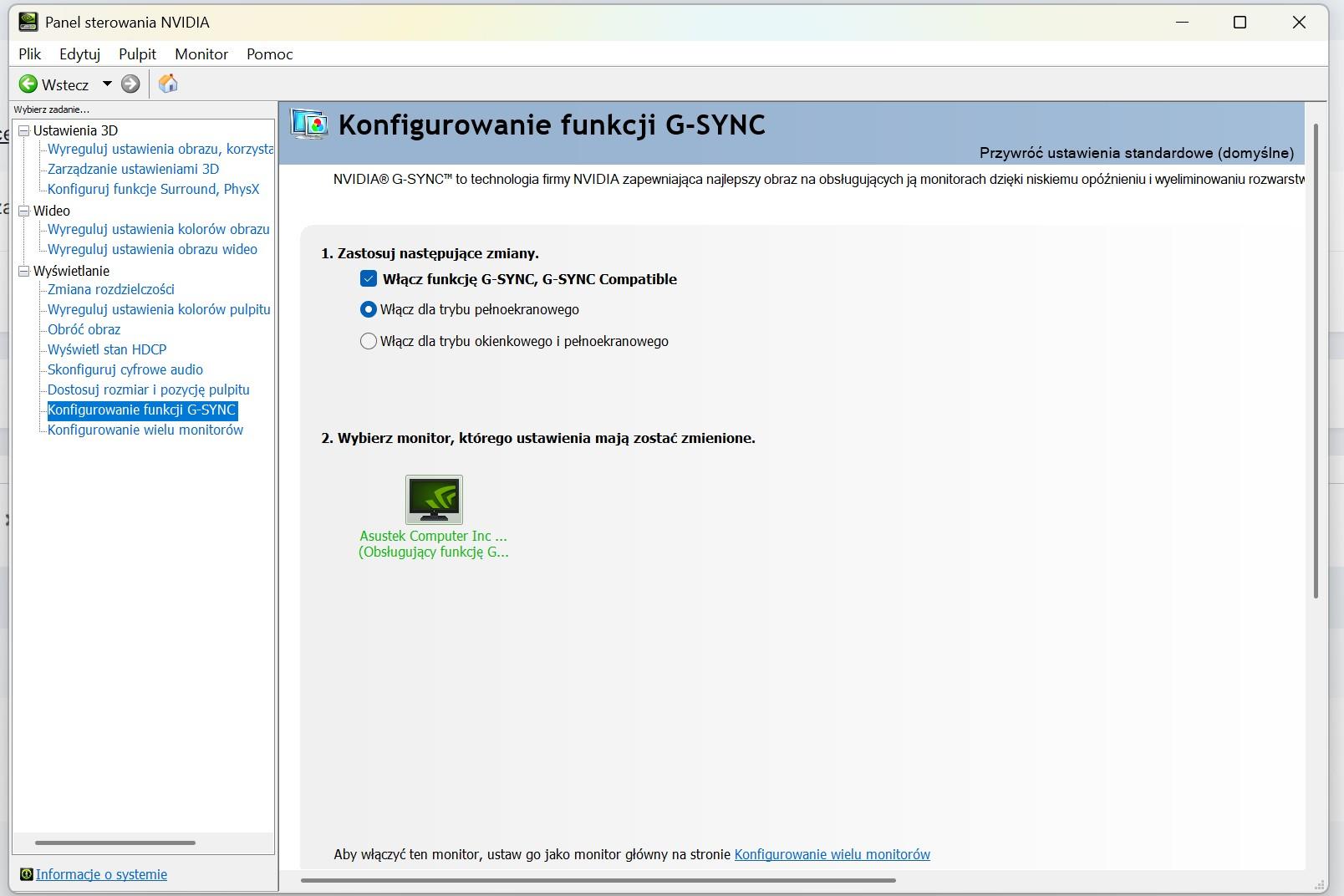Image resolution: width=1344 pixels, height=896 pixels.
Task: Click the system information icon
Action: 26,874
